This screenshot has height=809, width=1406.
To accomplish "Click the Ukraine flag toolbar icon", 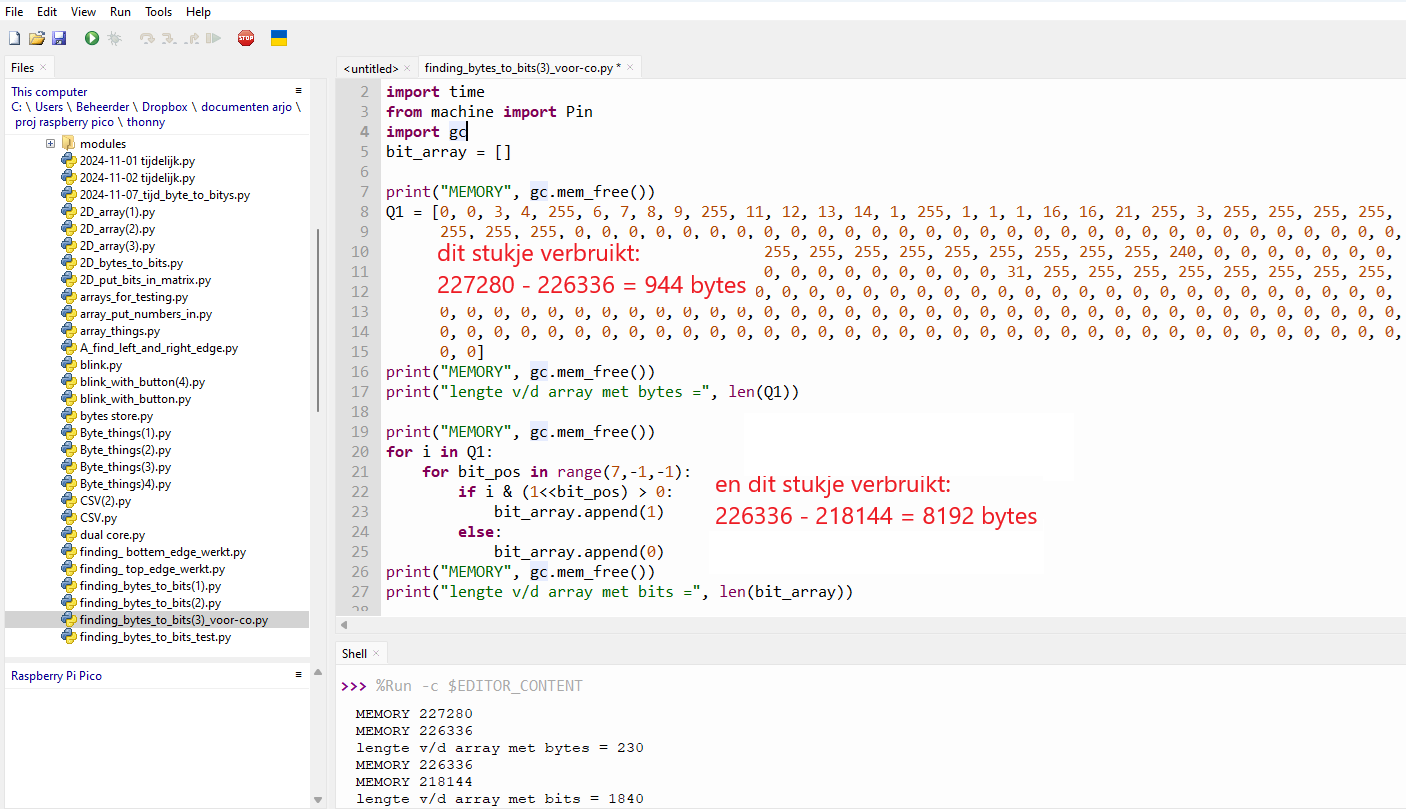I will [x=280, y=38].
